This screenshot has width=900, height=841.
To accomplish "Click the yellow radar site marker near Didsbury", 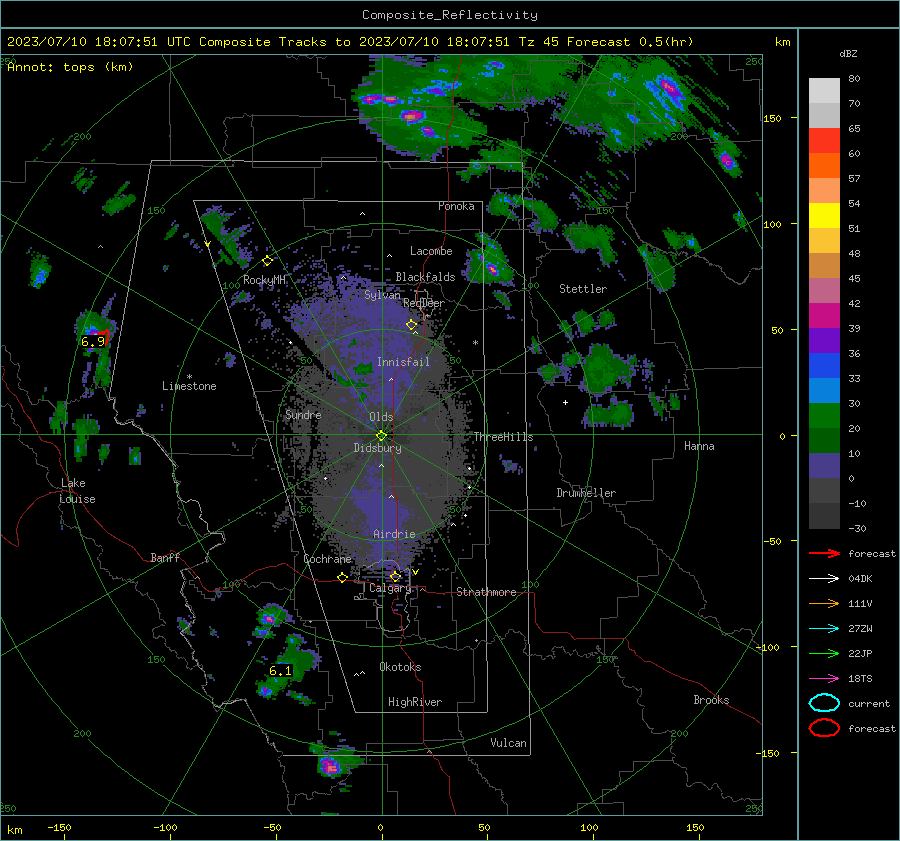I will (381, 435).
